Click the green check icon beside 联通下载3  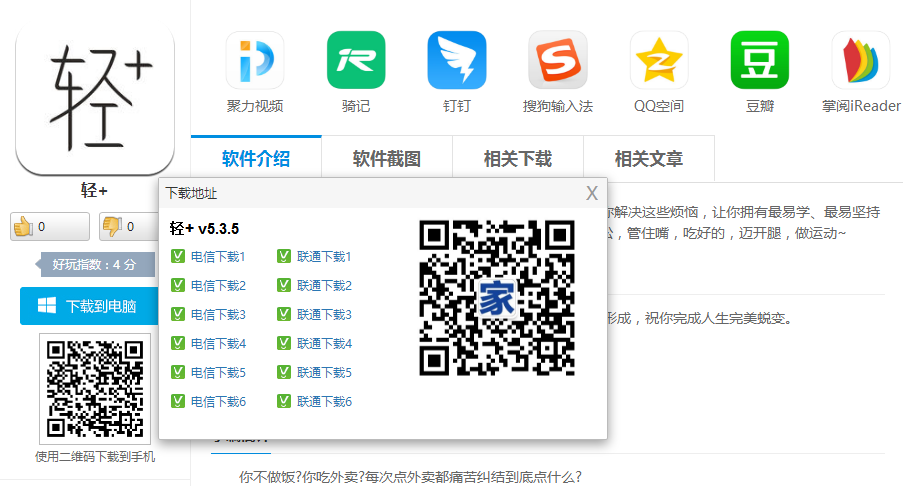click(284, 314)
